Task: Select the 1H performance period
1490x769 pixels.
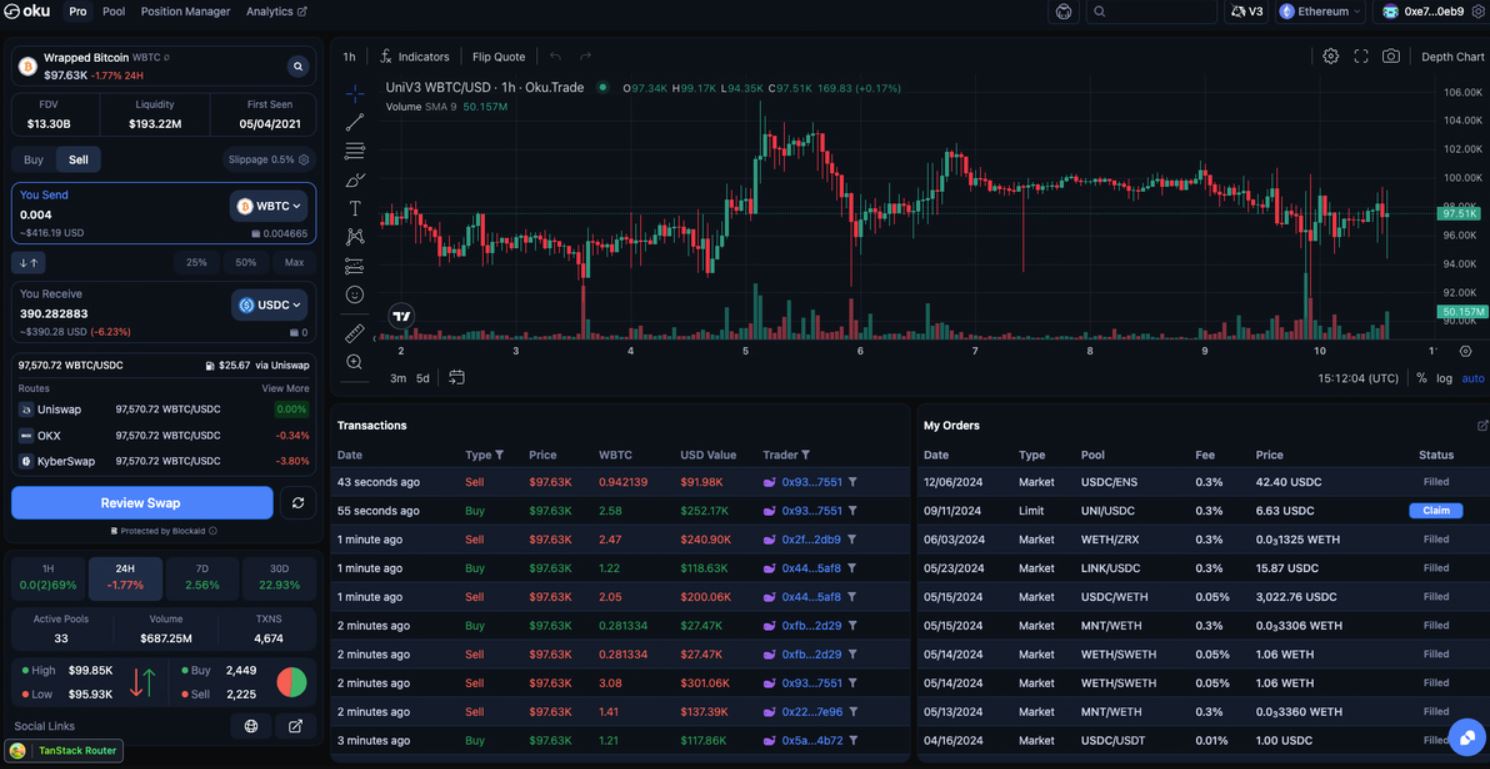Action: point(49,578)
